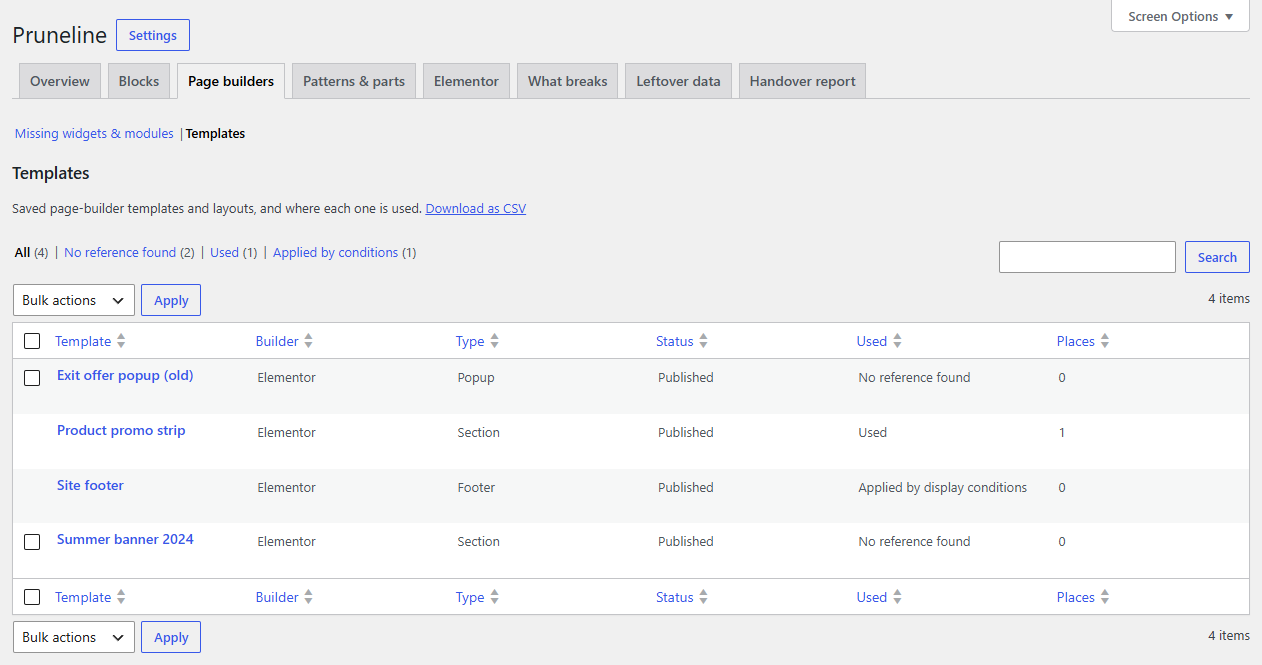This screenshot has width=1262, height=665.
Task: Select the Exit offer popup (old) row checkbox
Action: 32,378
